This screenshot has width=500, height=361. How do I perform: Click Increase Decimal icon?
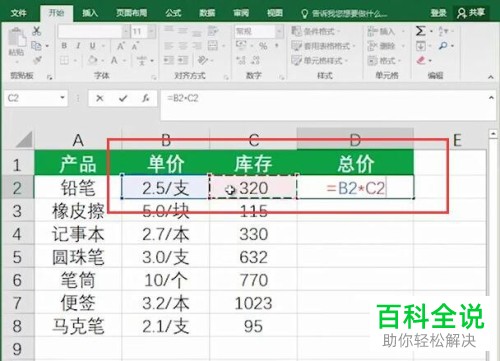tap(241, 60)
